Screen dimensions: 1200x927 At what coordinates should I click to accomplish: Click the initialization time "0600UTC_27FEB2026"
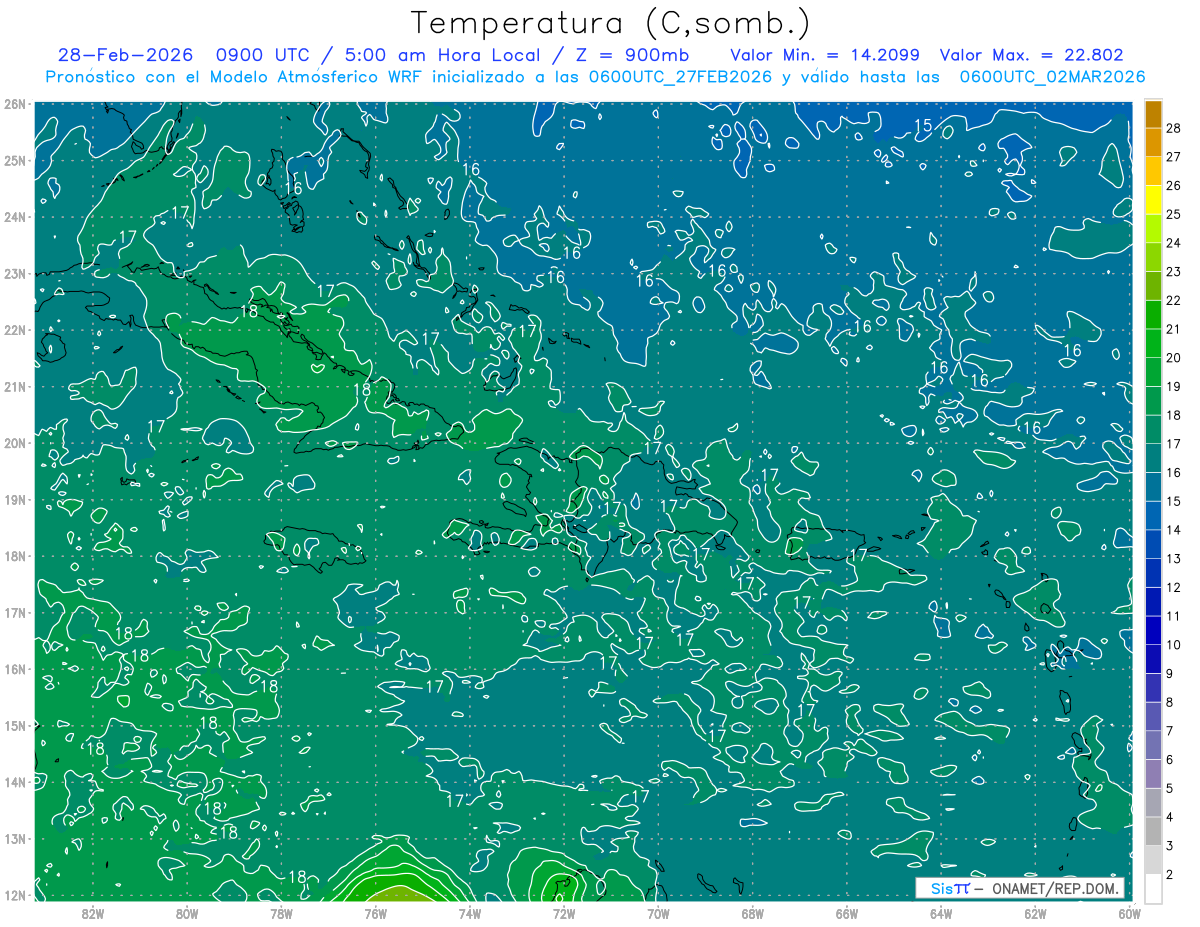[679, 77]
